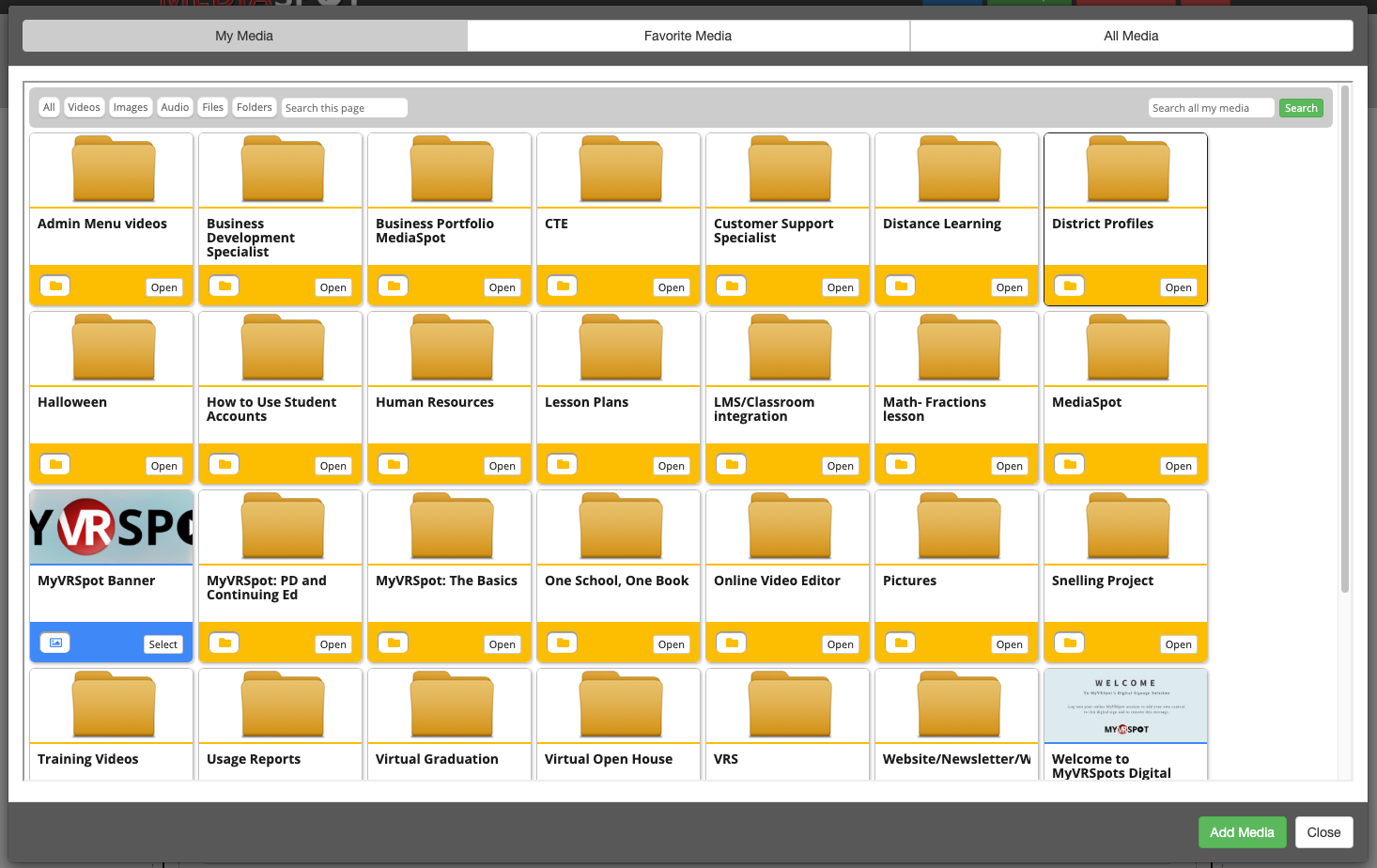Image resolution: width=1377 pixels, height=868 pixels.
Task: Click folder icon button on One School, One Book card
Action: 563,643
